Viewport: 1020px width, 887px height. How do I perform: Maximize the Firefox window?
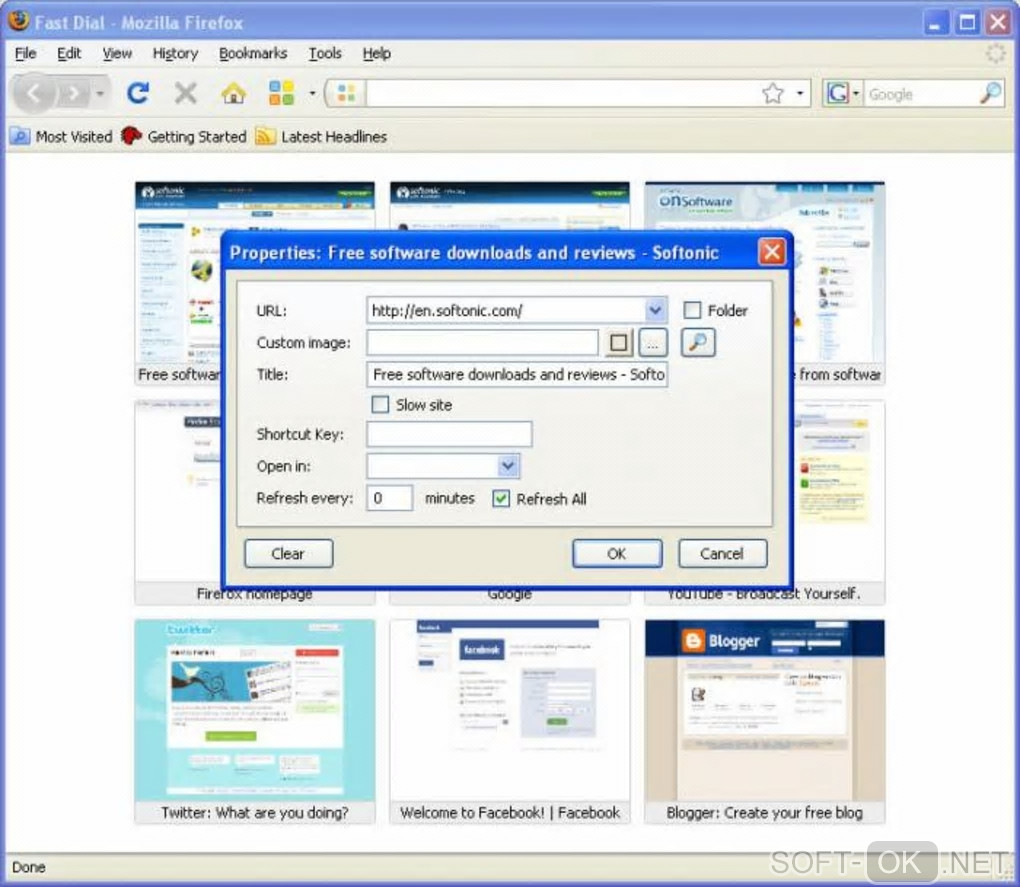tap(967, 23)
